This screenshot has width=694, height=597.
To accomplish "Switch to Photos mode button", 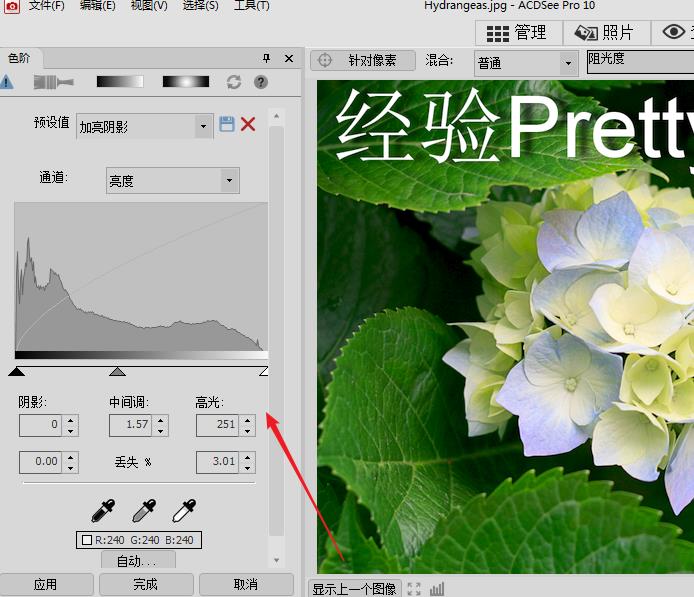I will 606,34.
